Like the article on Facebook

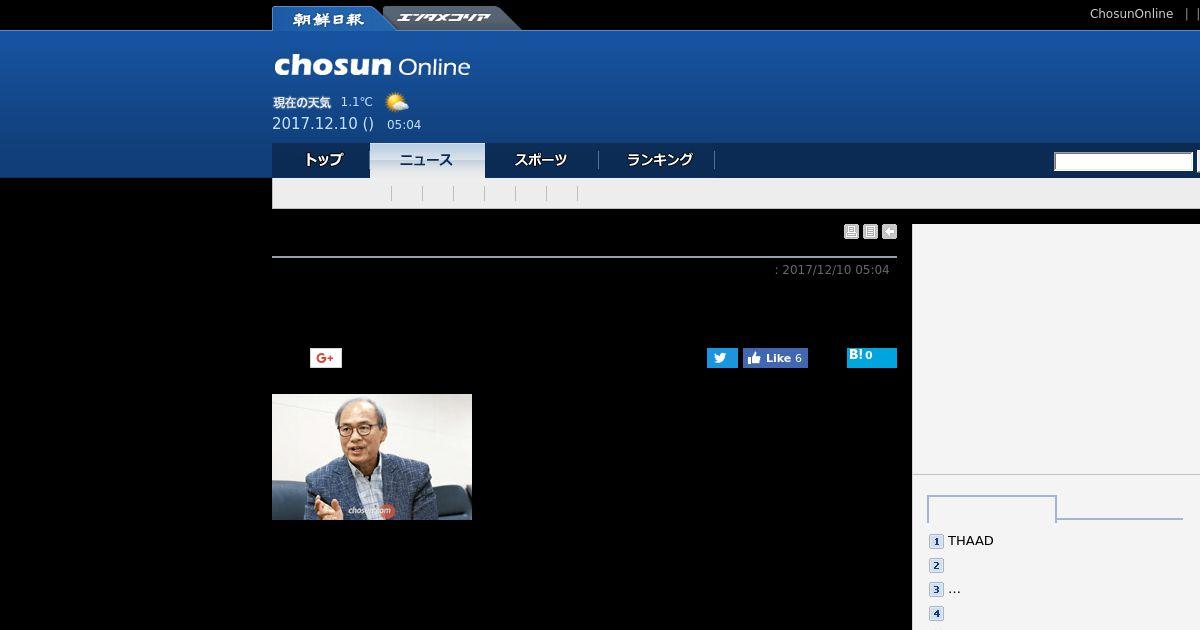coord(775,358)
